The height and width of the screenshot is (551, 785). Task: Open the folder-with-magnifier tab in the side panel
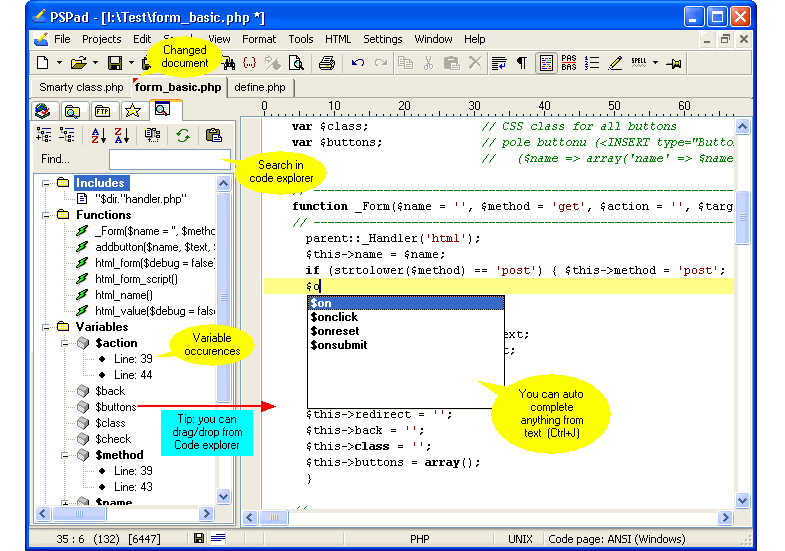point(73,111)
